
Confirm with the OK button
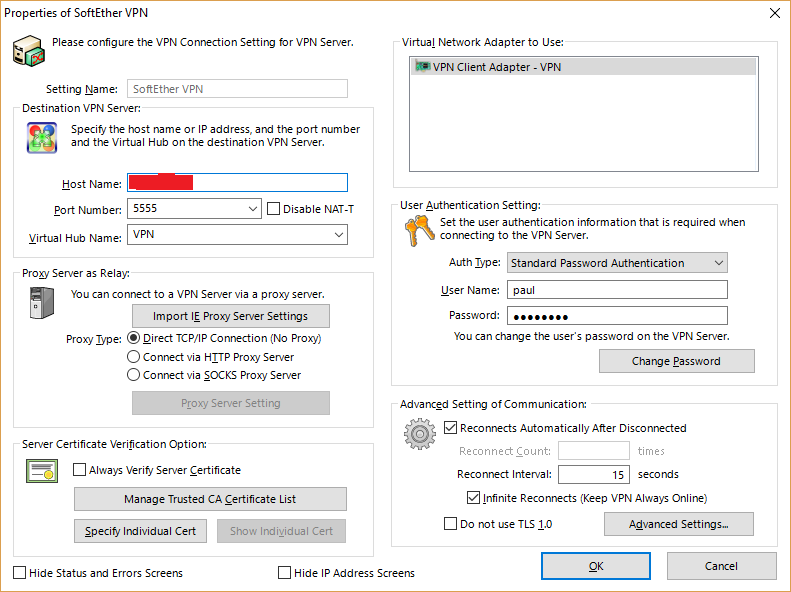tap(596, 566)
